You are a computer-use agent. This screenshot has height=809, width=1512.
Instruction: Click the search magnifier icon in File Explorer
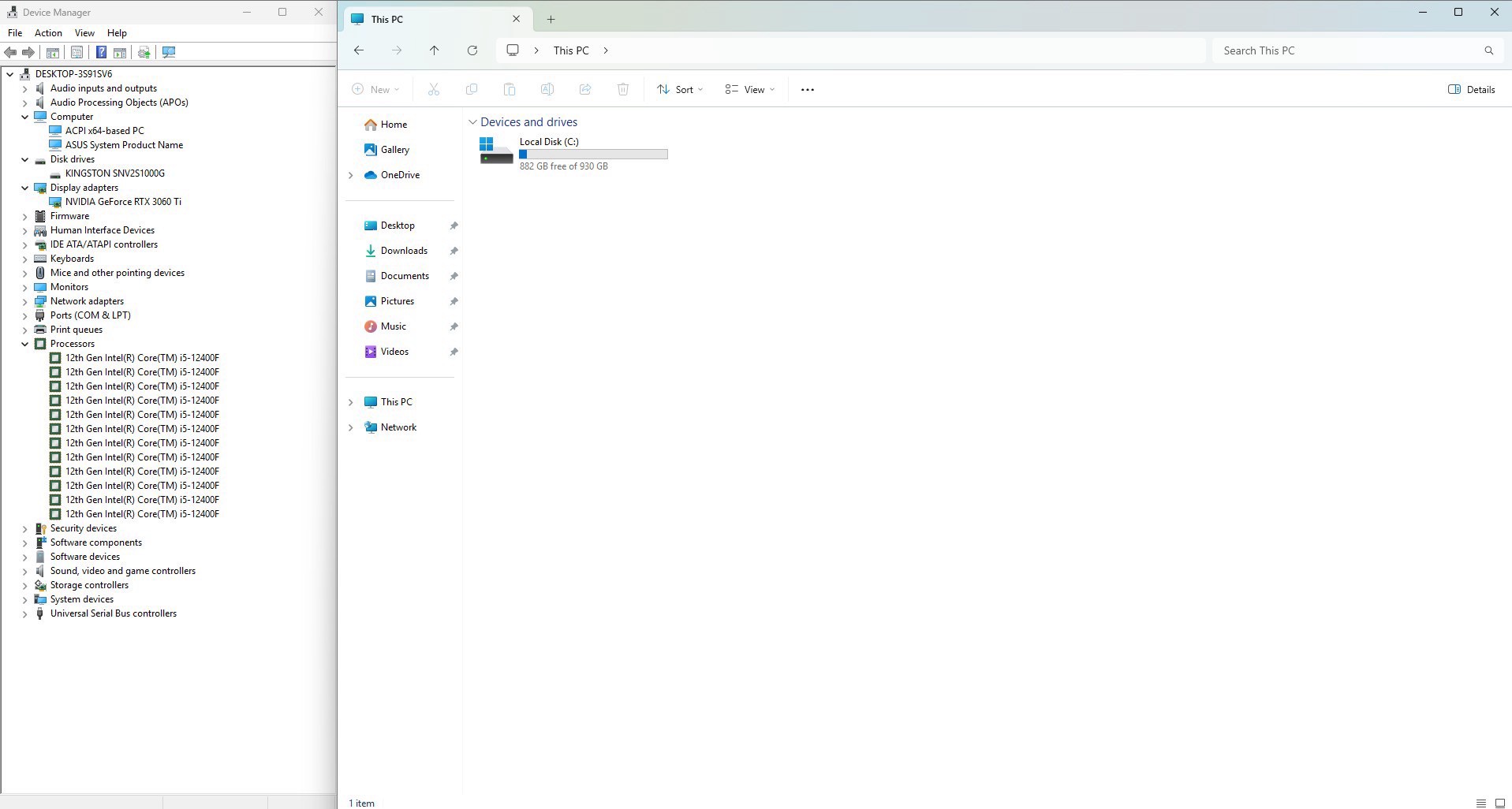pos(1488,50)
